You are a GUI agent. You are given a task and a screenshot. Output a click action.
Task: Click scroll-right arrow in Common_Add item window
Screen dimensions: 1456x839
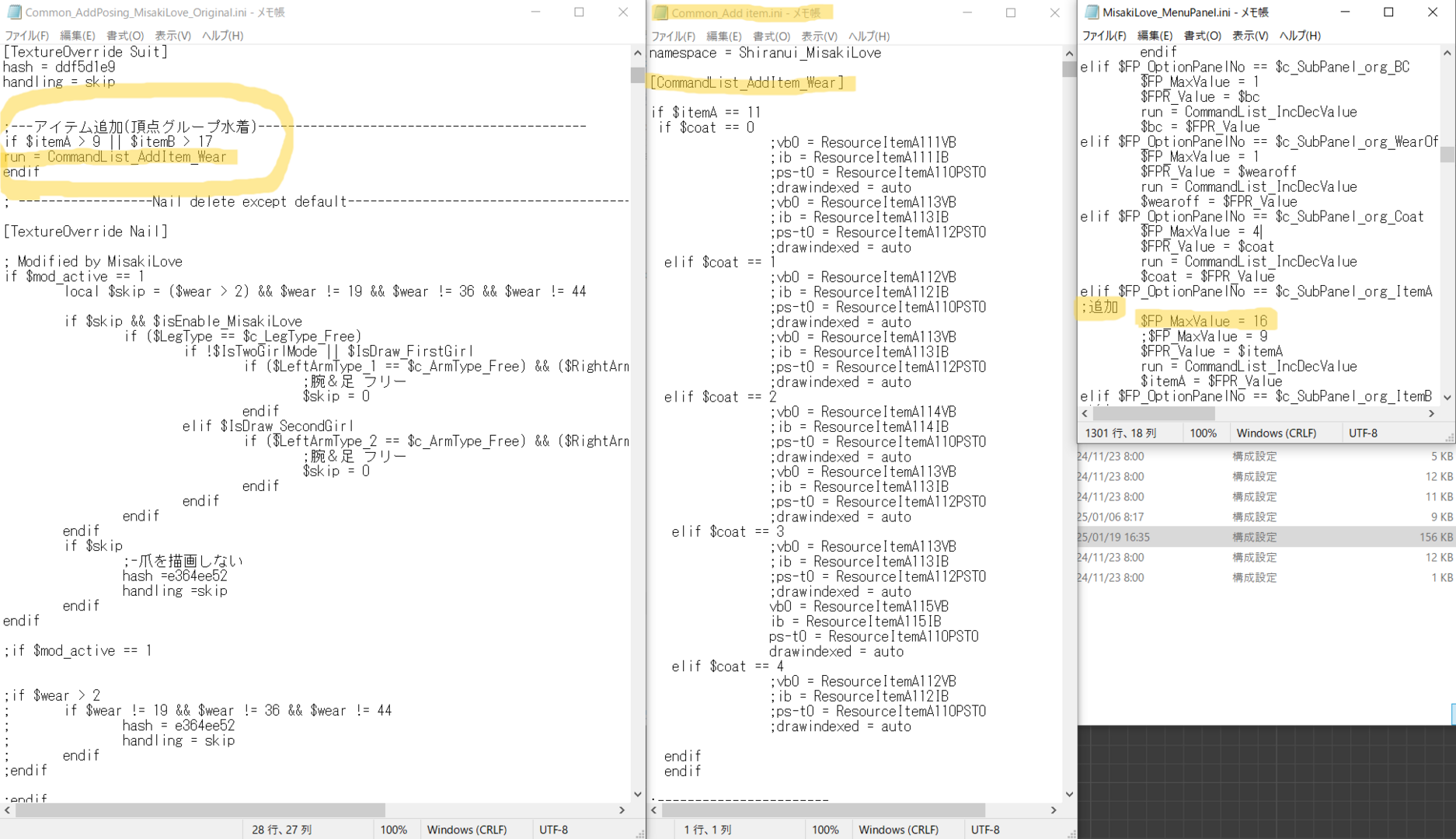coord(1054,809)
